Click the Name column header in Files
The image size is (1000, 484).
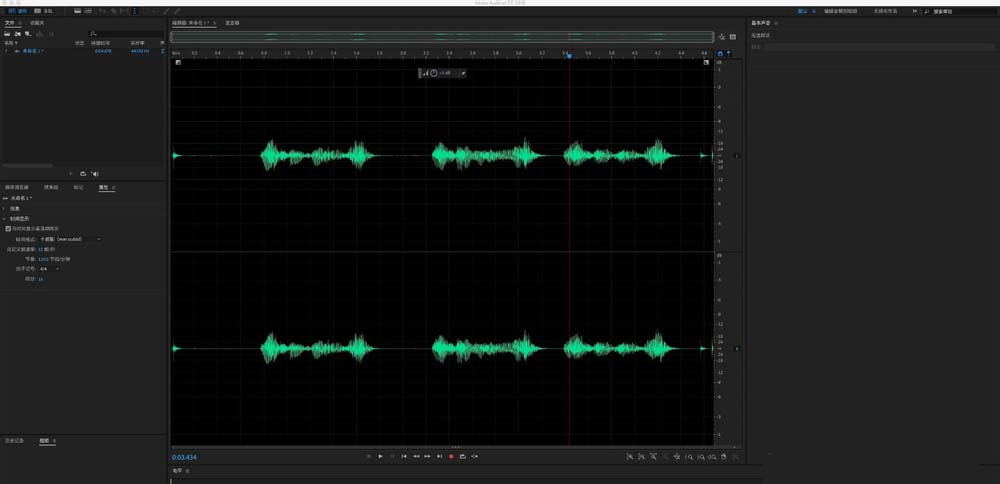(x=12, y=43)
